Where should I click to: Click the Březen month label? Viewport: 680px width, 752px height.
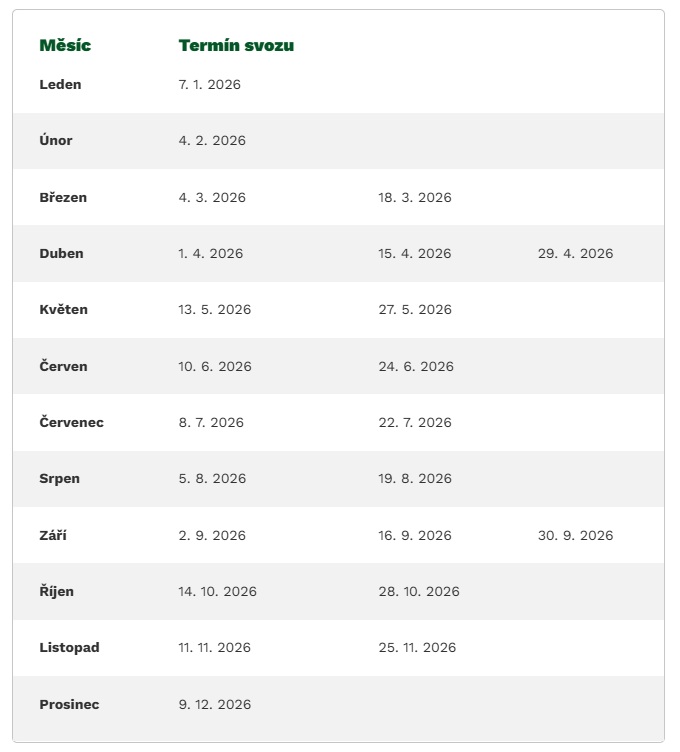[x=63, y=197]
